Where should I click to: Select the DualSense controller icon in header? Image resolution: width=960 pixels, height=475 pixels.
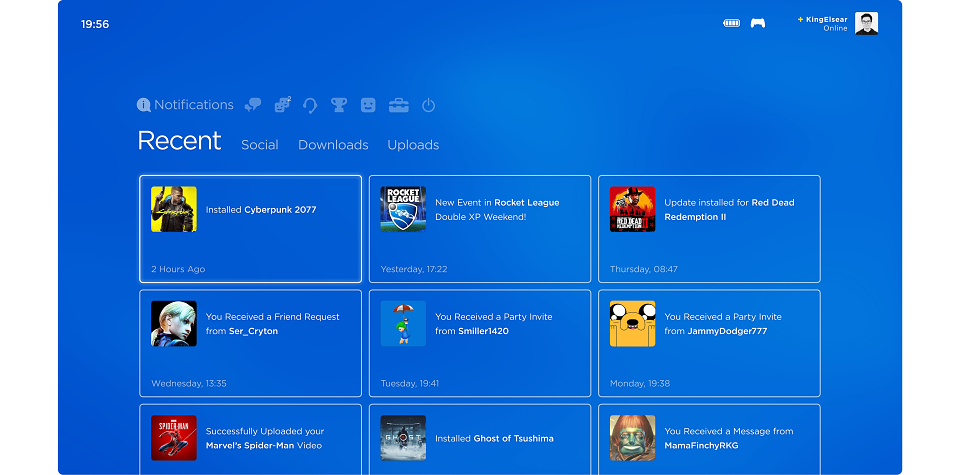(x=758, y=23)
